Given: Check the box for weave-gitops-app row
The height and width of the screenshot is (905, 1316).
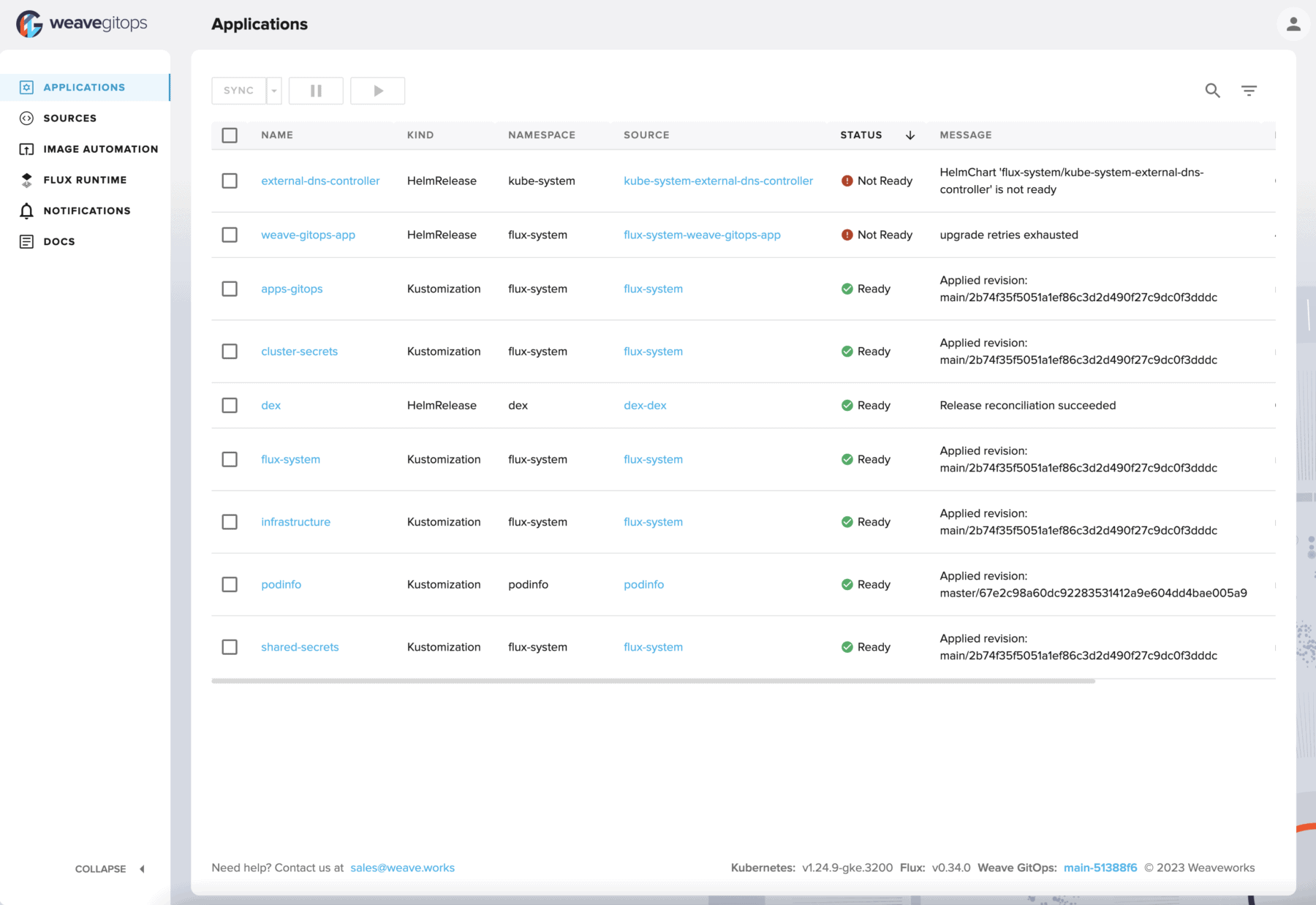Looking at the screenshot, I should tap(230, 235).
